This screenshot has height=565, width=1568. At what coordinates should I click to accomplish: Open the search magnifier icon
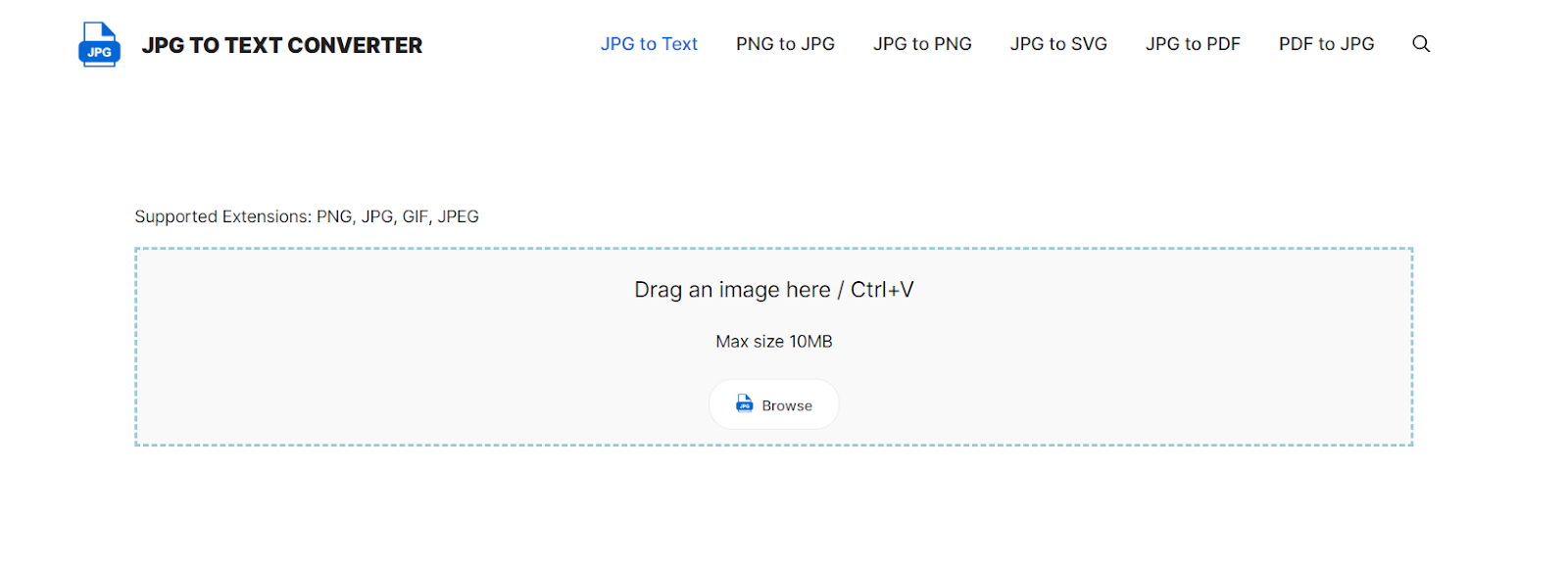click(x=1420, y=44)
